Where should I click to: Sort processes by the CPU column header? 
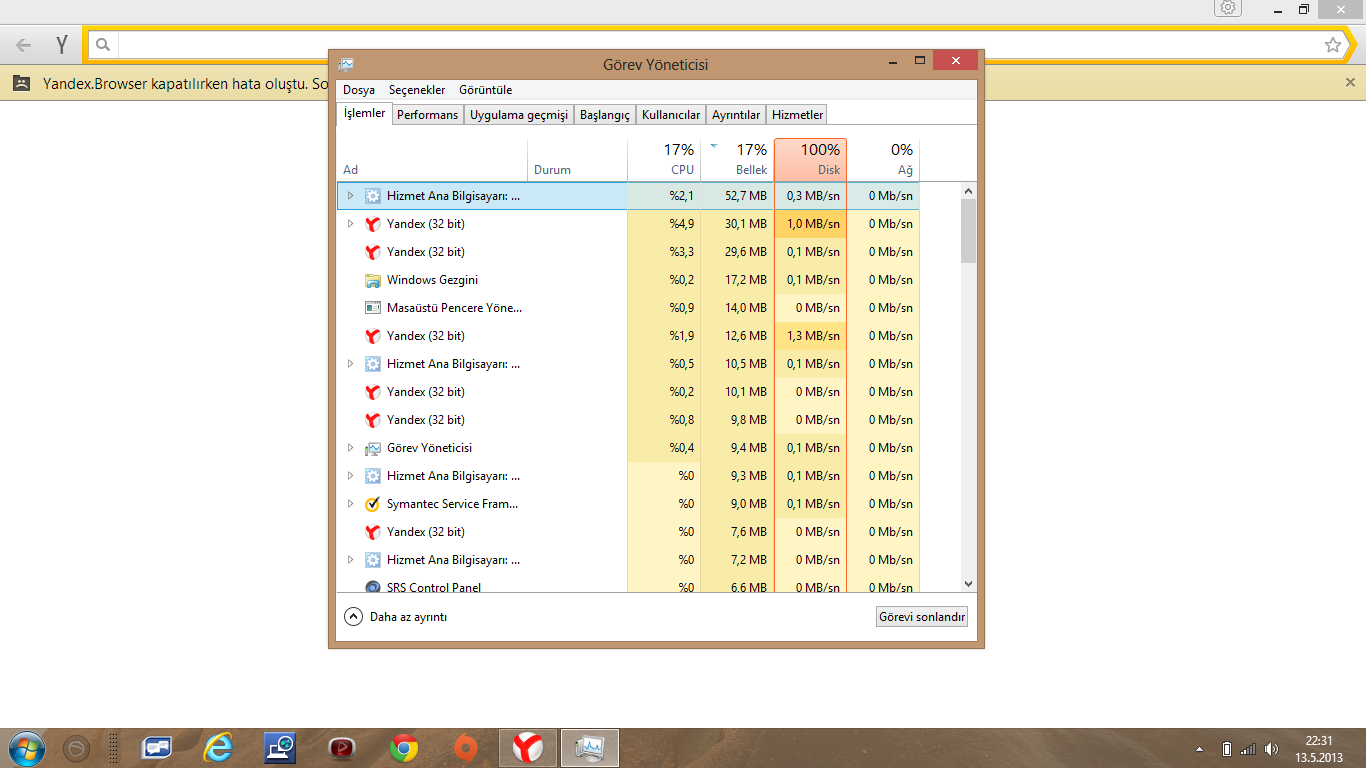coord(664,160)
